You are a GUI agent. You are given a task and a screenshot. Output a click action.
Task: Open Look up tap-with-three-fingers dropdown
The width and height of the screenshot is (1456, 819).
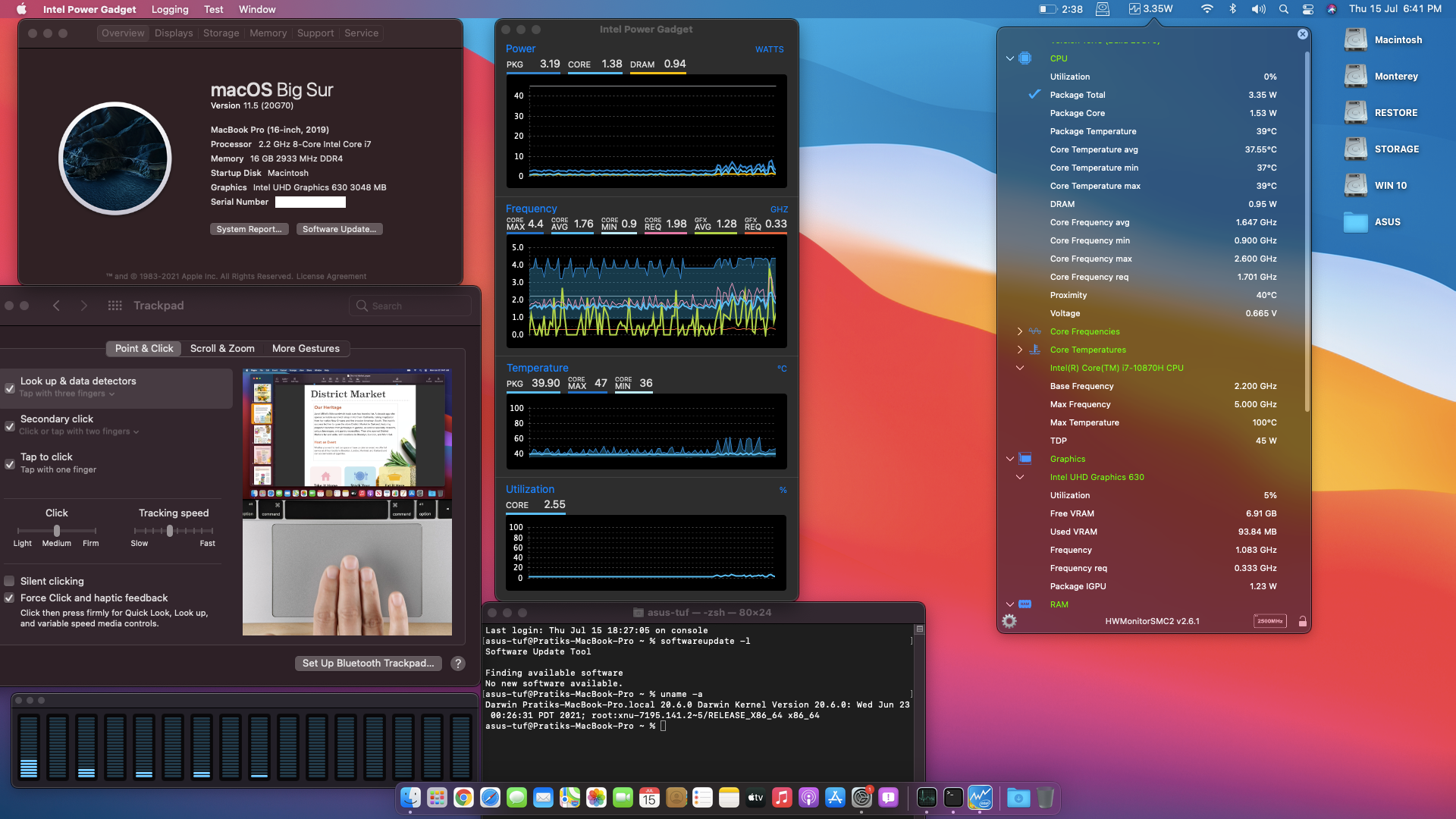click(x=68, y=394)
